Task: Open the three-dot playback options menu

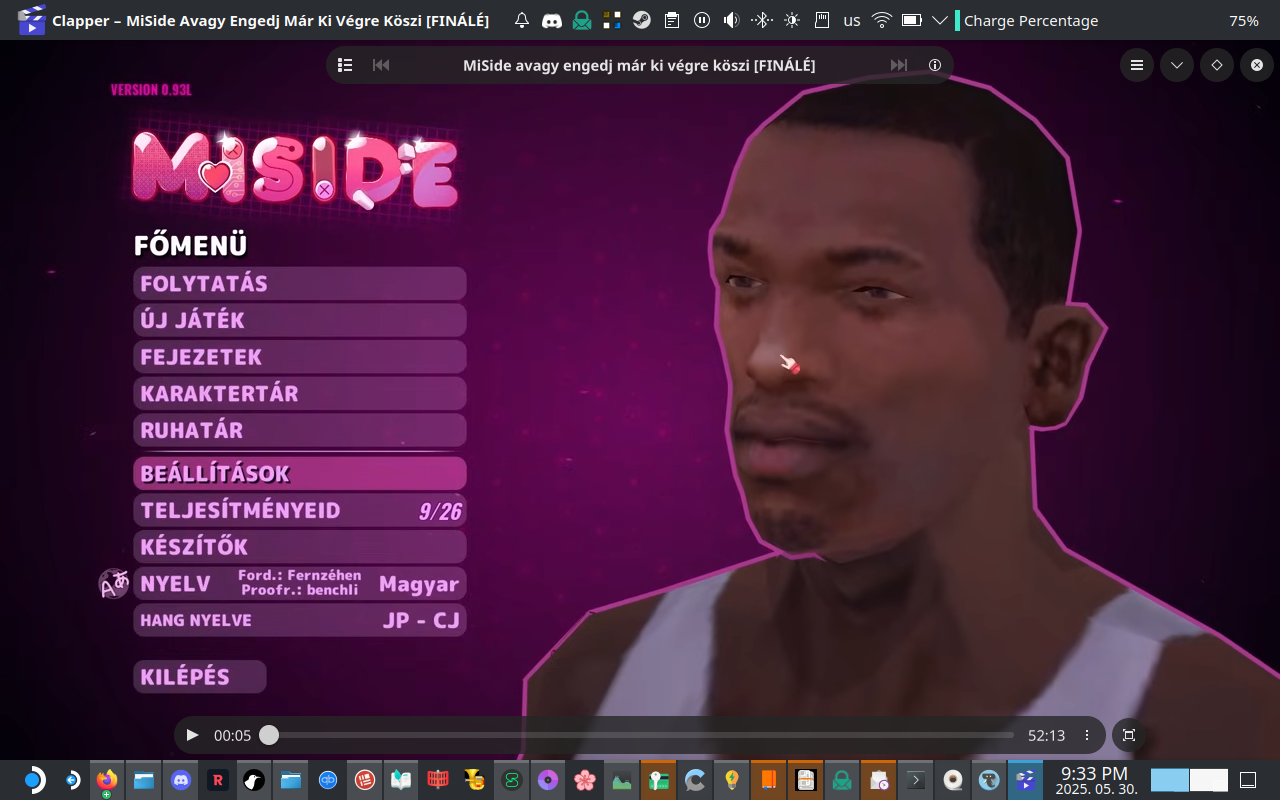Action: (x=1087, y=735)
